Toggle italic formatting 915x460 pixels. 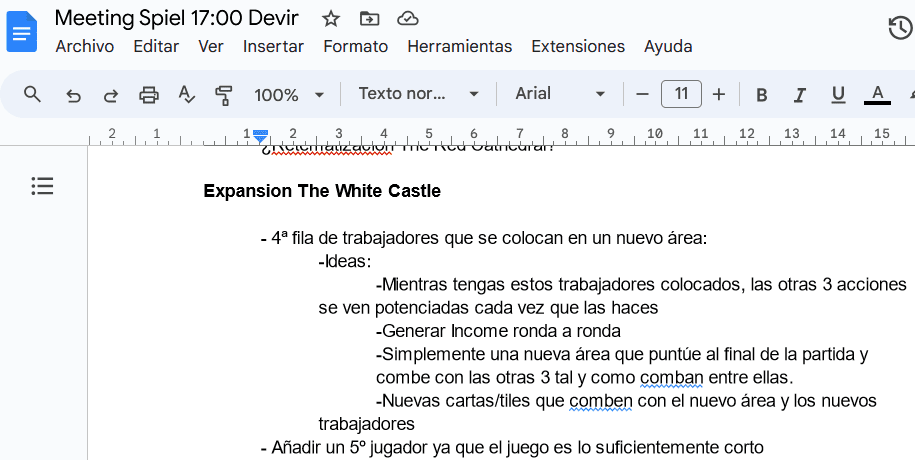[799, 95]
